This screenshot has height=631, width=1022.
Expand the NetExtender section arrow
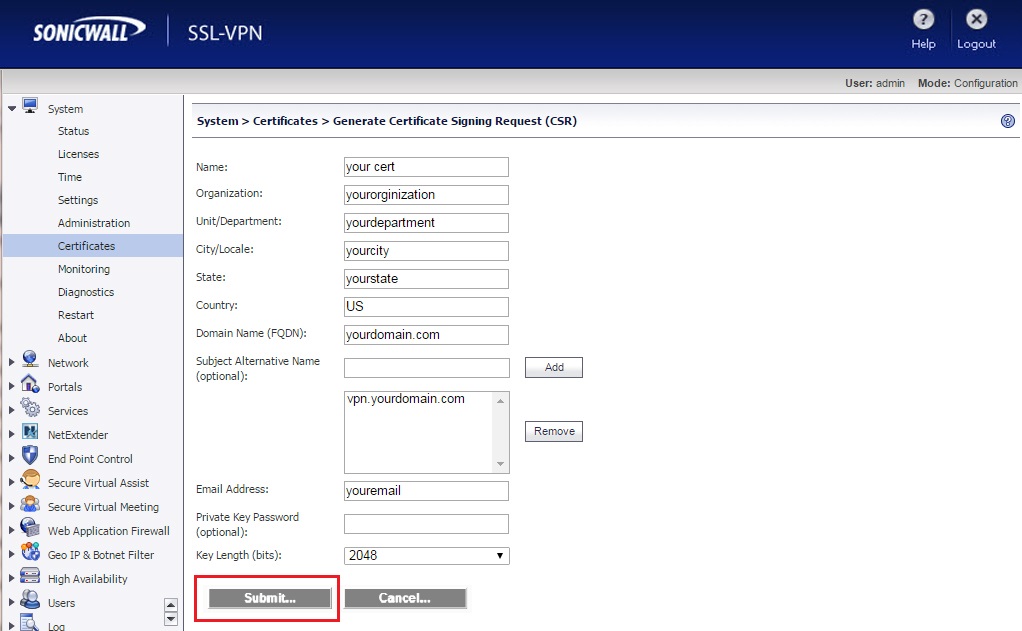[12, 435]
